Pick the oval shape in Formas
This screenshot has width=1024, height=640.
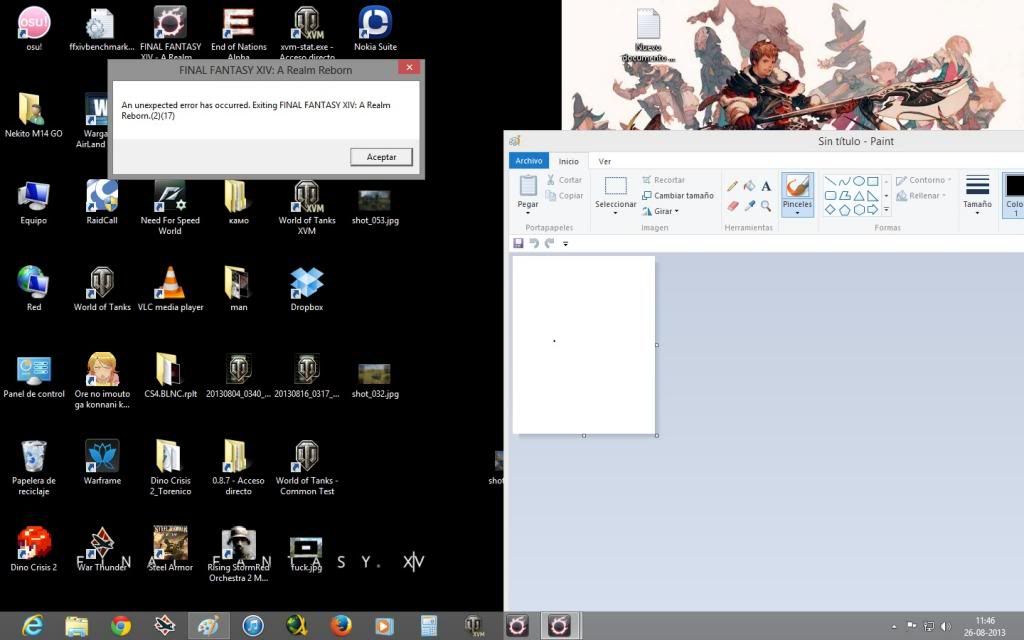pyautogui.click(x=859, y=181)
